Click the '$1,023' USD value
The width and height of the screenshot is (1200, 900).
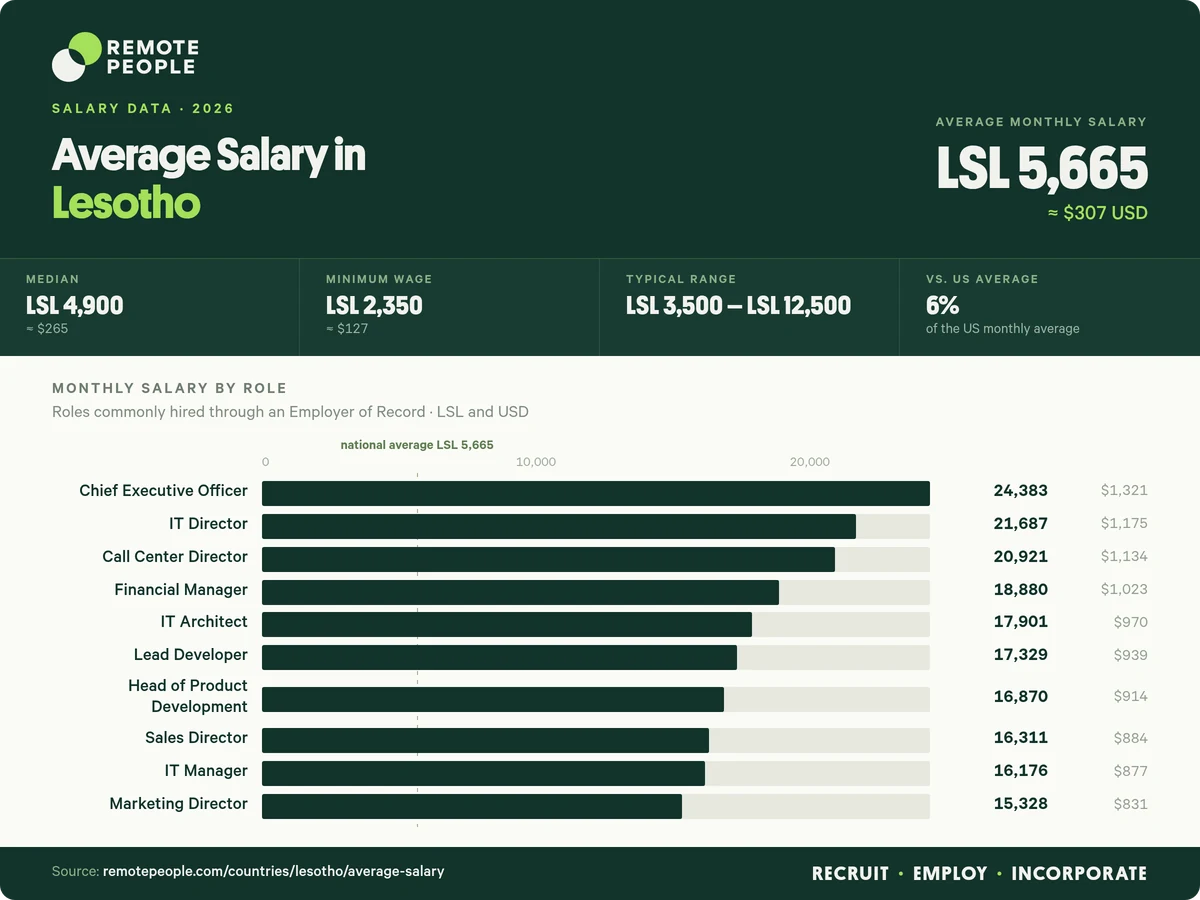(1124, 590)
